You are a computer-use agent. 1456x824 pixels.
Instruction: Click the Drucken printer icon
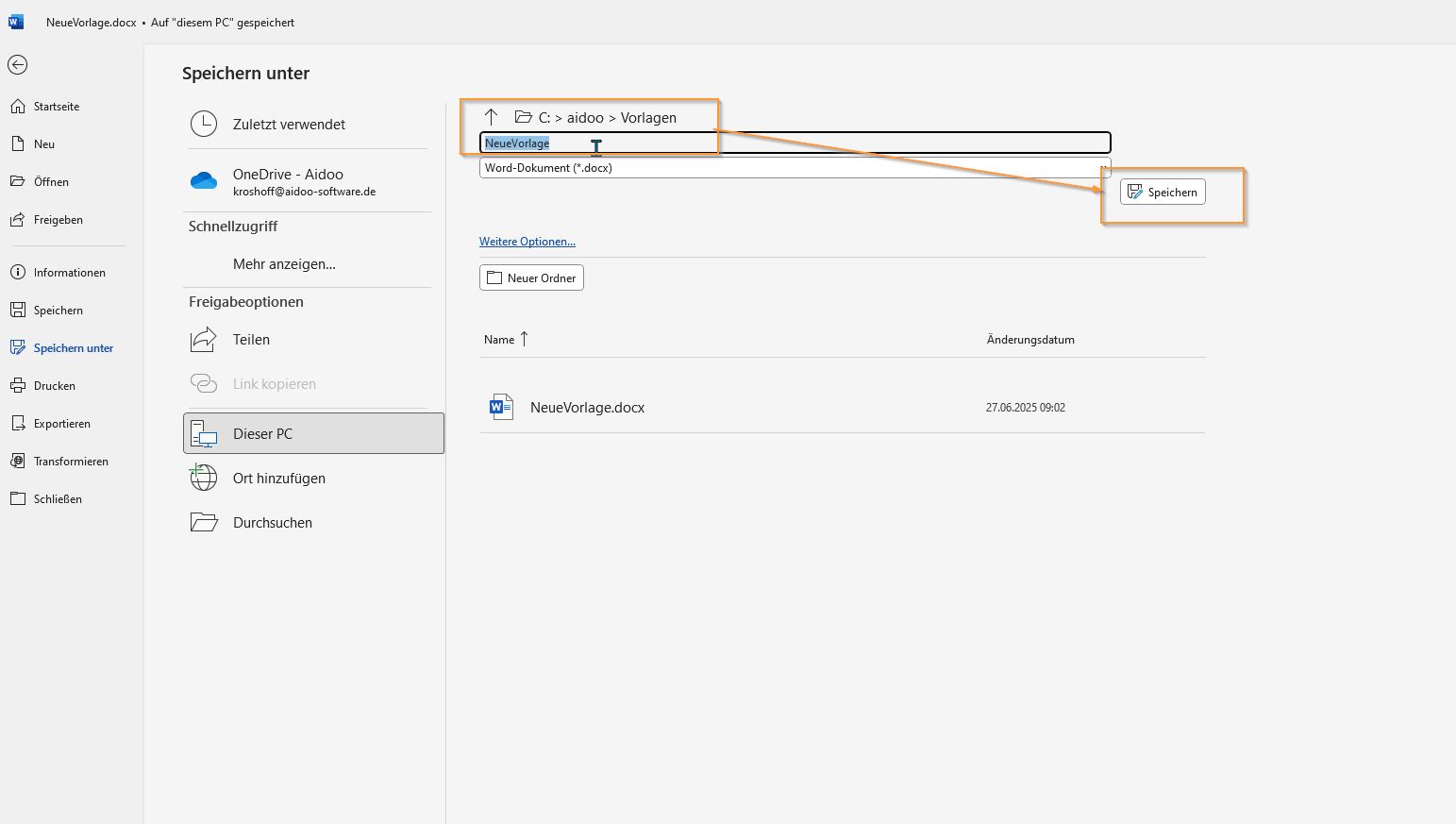(x=18, y=385)
